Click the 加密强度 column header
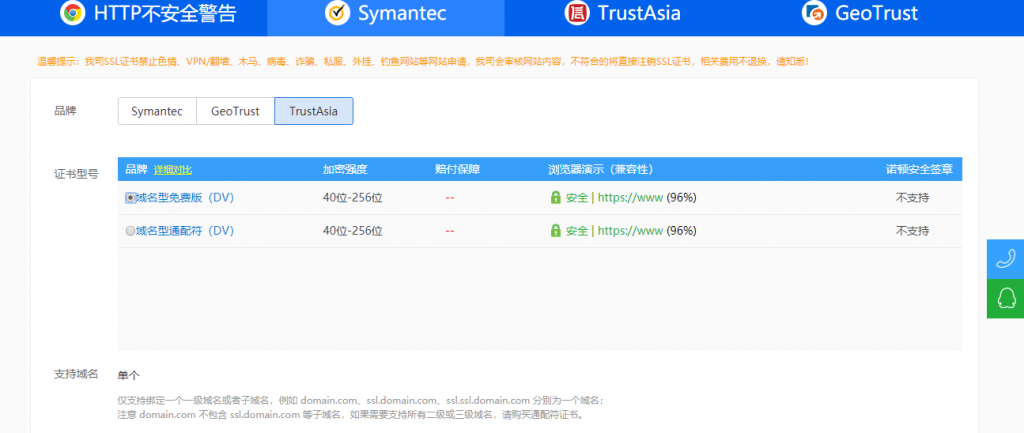Screen dimensions: 1024x433 [345, 170]
